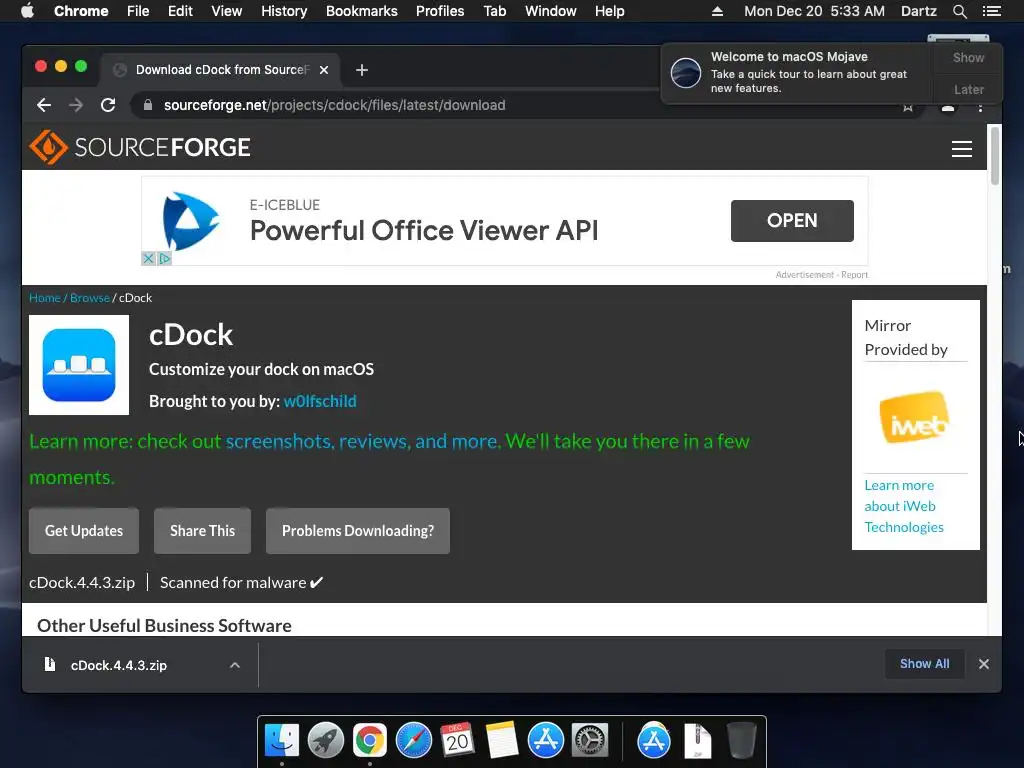Go back with the browser back arrow
1024x768 pixels.
[x=44, y=105]
